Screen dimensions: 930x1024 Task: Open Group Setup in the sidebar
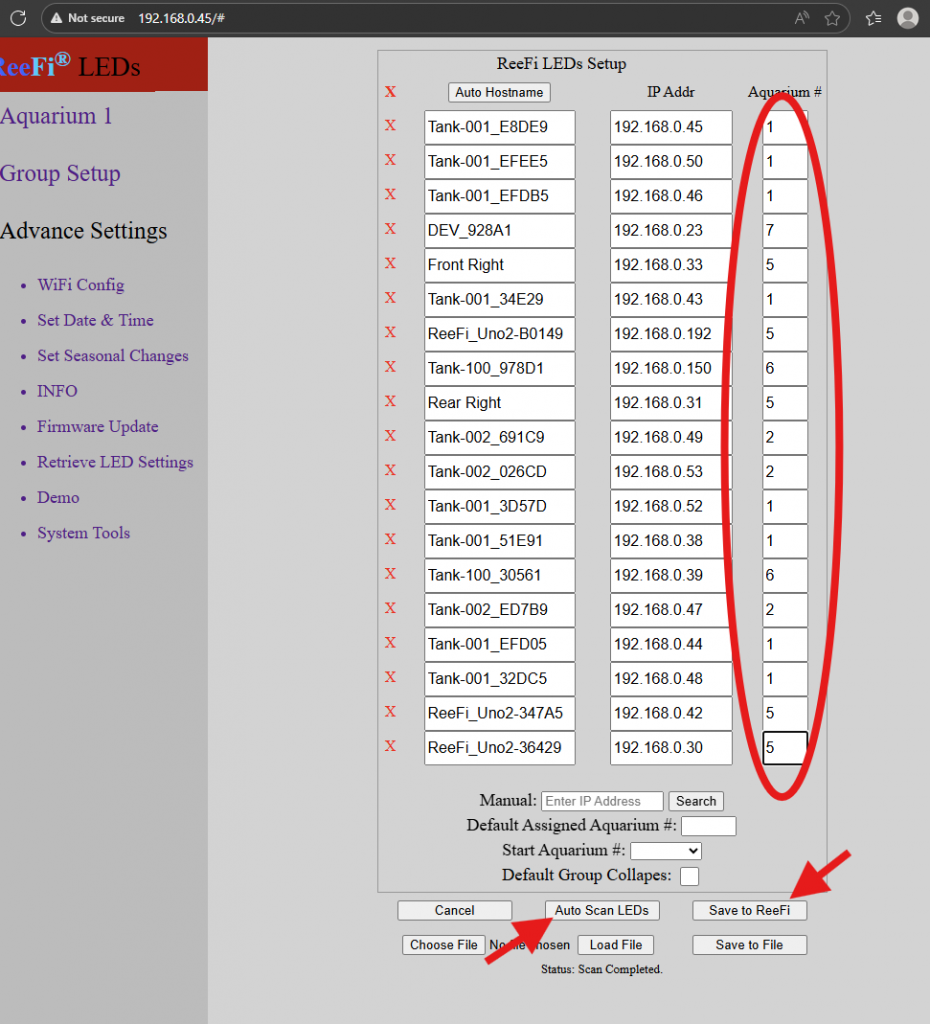(60, 174)
